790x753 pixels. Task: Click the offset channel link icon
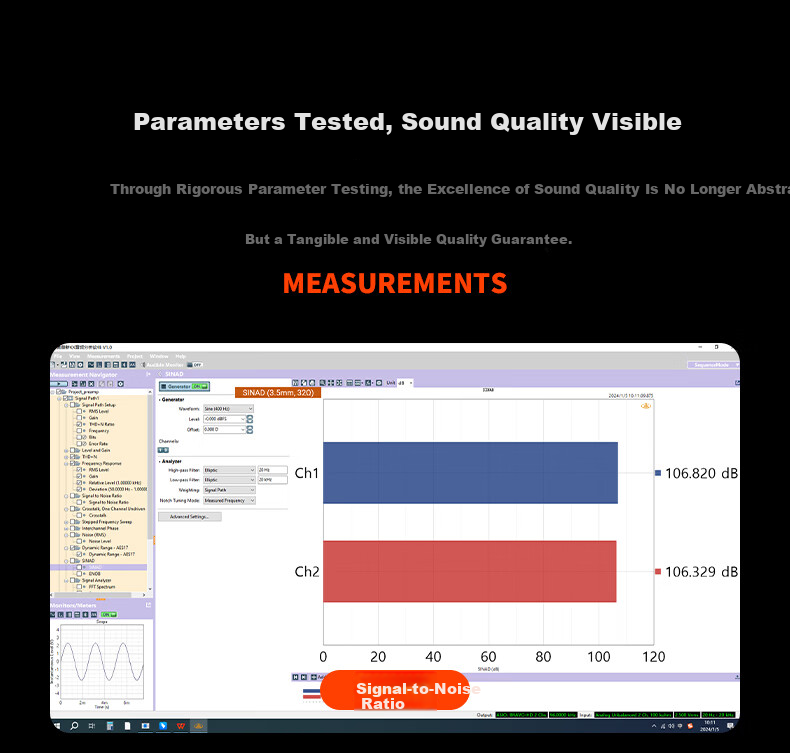249,430
